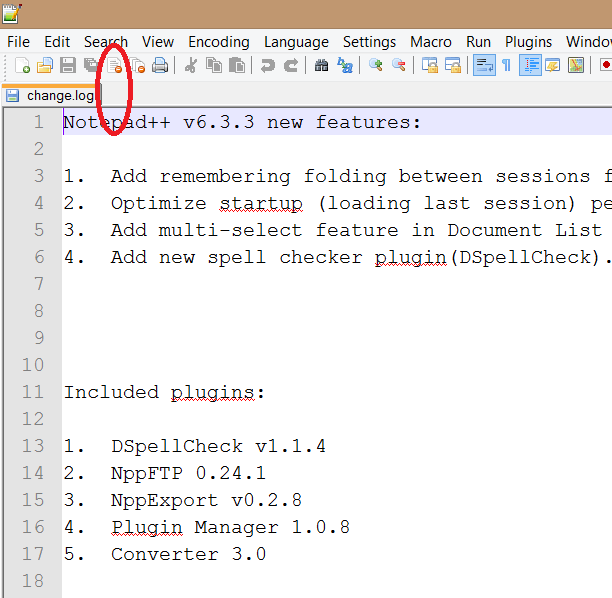612x598 pixels.
Task: Click the Zoom Out magnifier icon
Action: point(399,65)
